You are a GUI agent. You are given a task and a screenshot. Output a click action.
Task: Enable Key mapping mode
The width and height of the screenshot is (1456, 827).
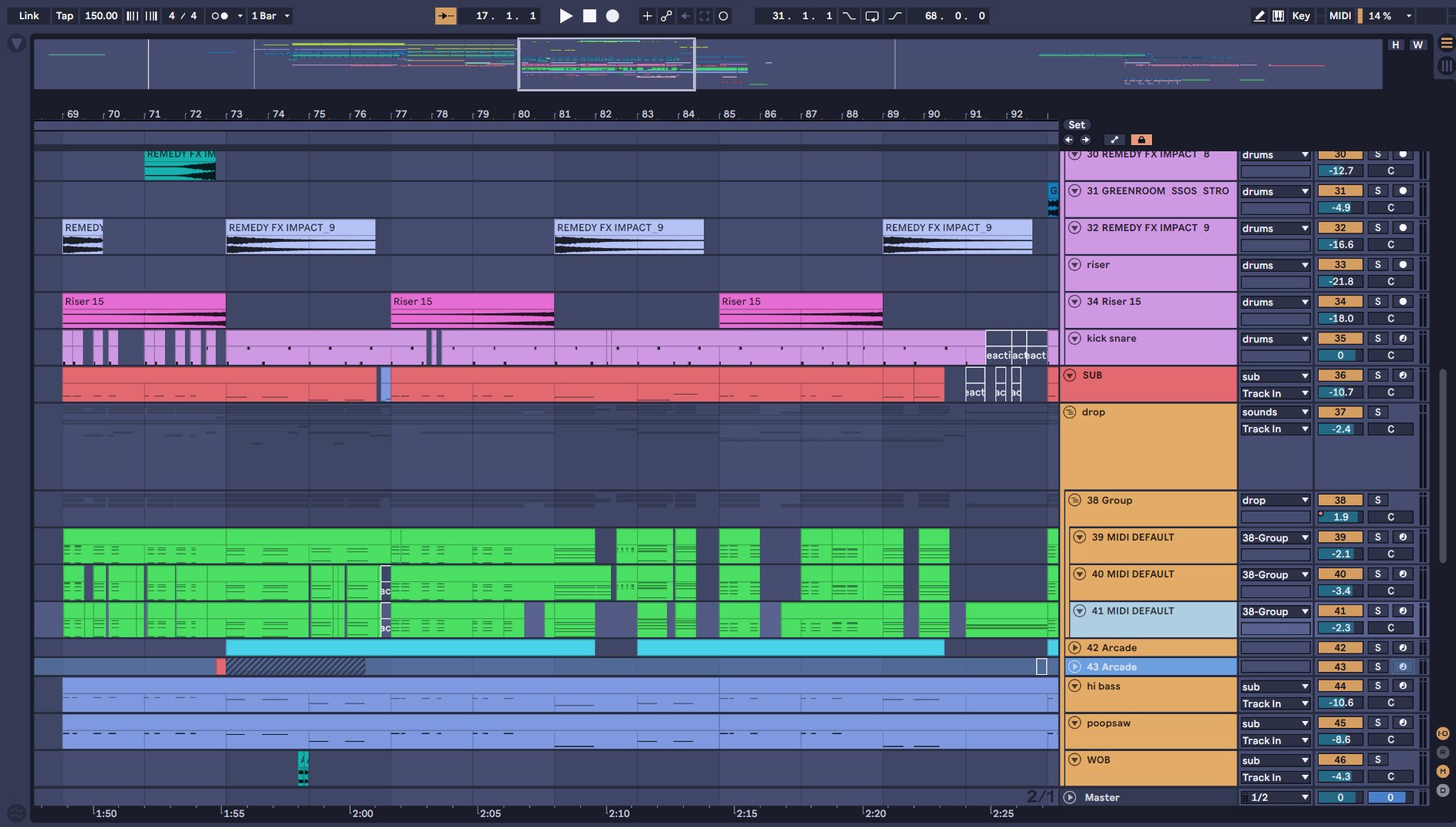coord(1300,15)
